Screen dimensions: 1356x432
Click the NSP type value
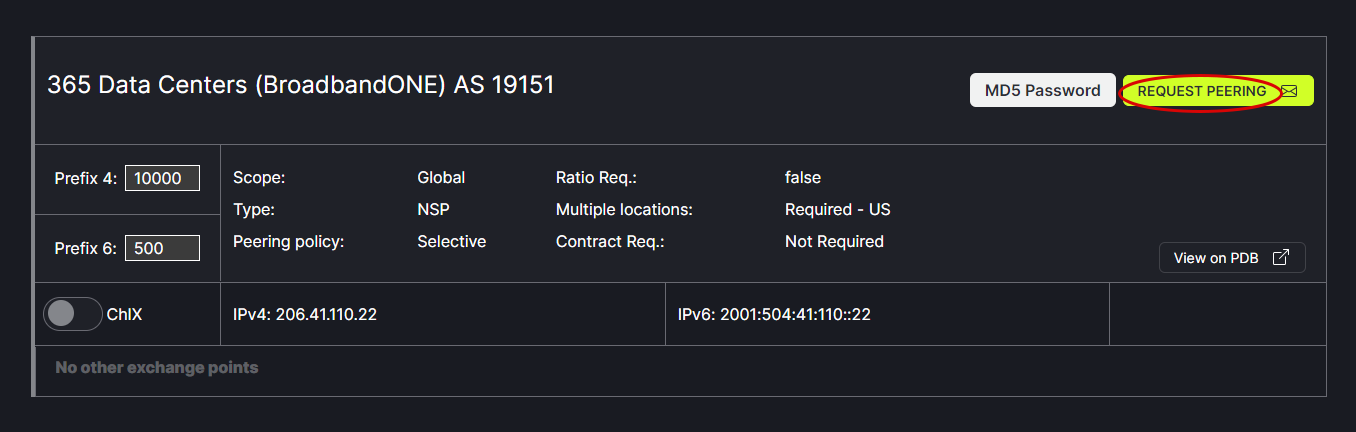[433, 209]
